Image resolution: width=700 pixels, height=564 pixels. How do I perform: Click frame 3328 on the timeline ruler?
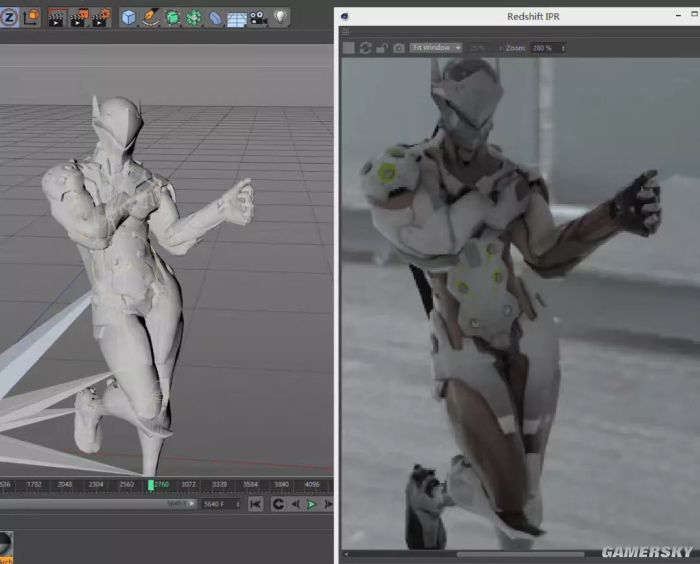coord(219,485)
